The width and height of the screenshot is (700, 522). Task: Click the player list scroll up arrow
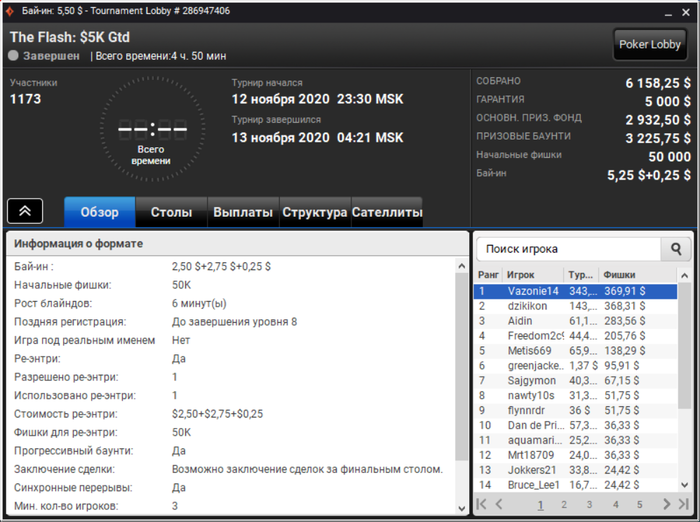(x=684, y=276)
